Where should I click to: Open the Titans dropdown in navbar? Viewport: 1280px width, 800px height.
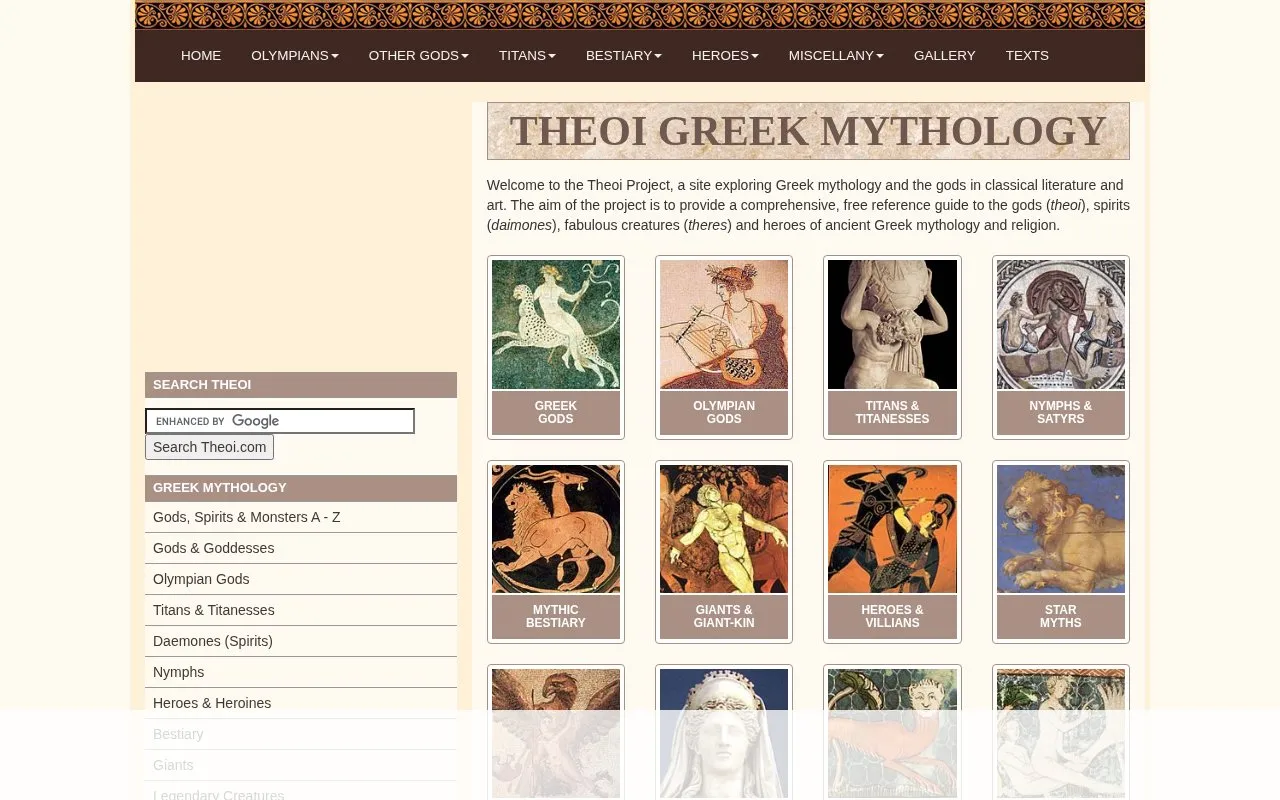(x=527, y=56)
